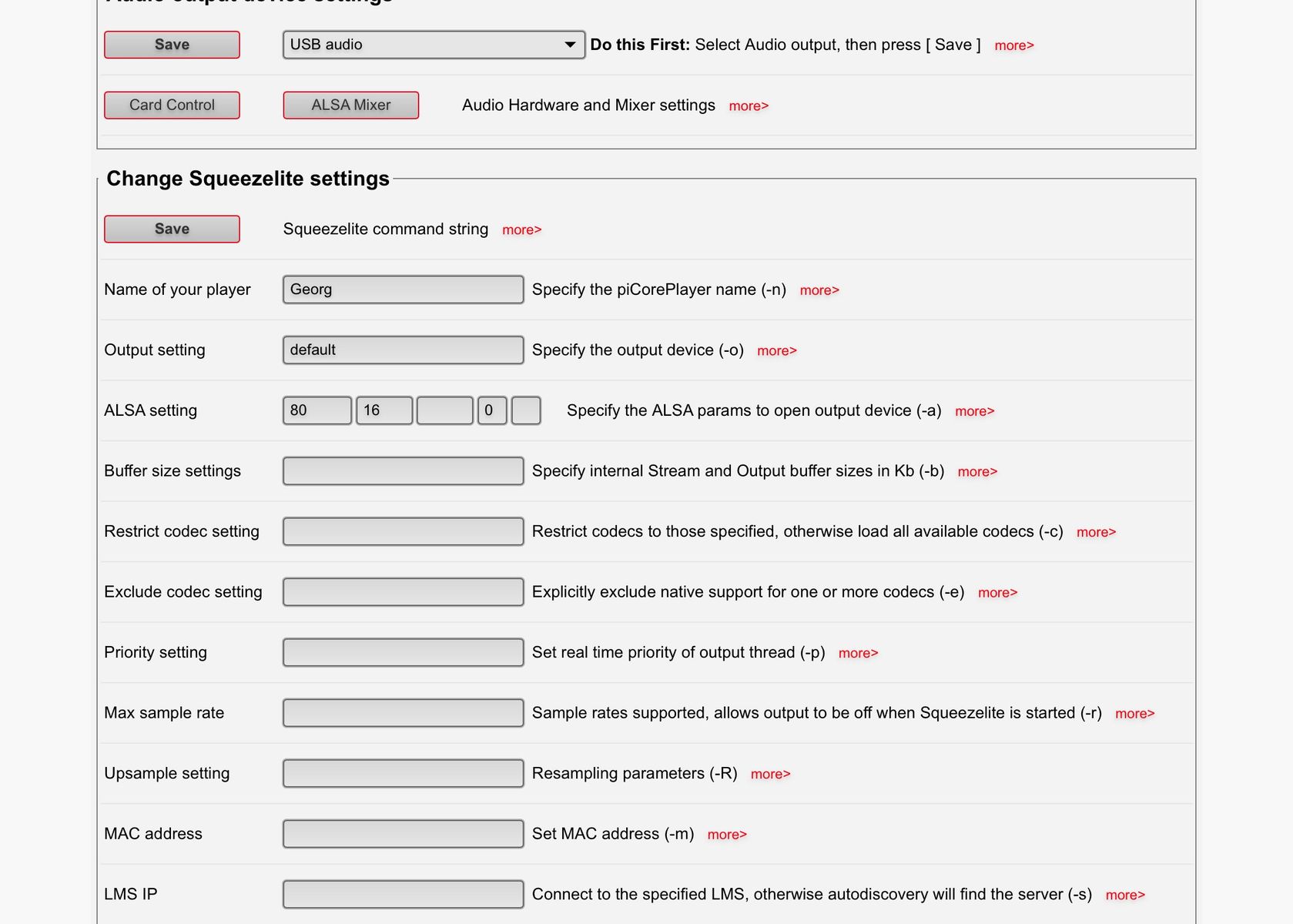Focus the Output setting field showing default
The height and width of the screenshot is (924, 1293).
pos(404,350)
